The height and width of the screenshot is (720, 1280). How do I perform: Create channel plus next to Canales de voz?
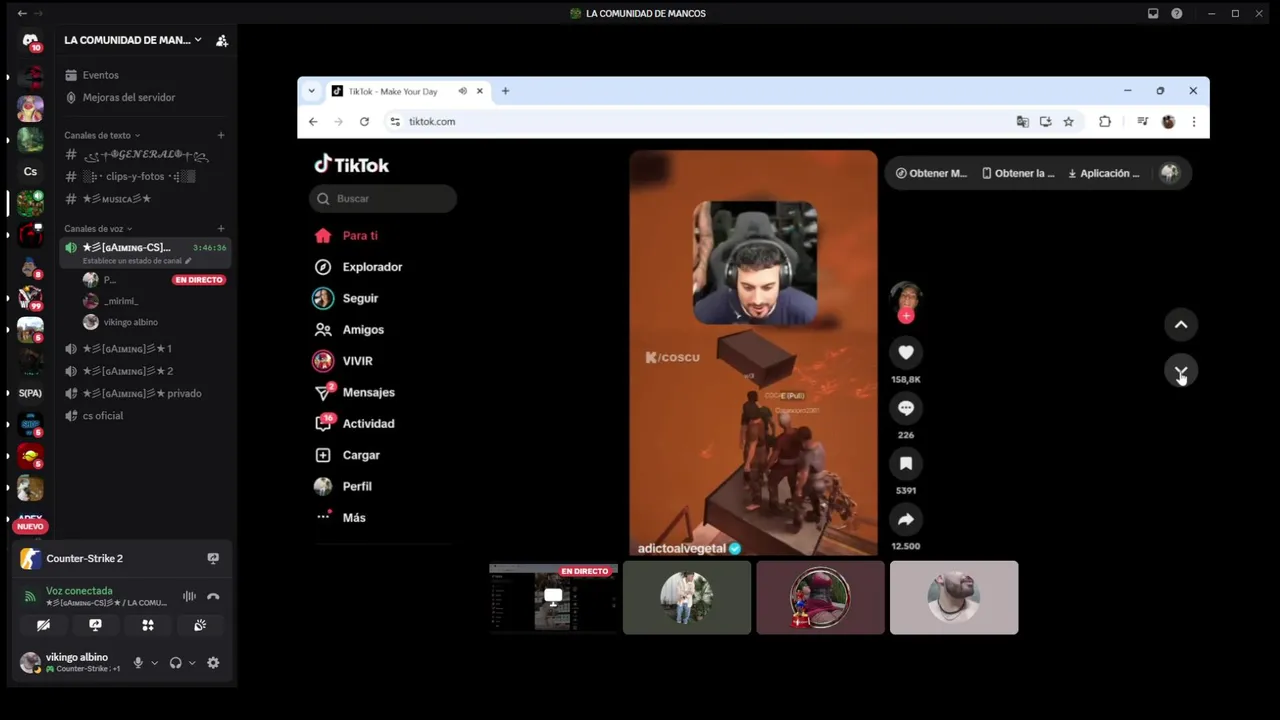221,228
